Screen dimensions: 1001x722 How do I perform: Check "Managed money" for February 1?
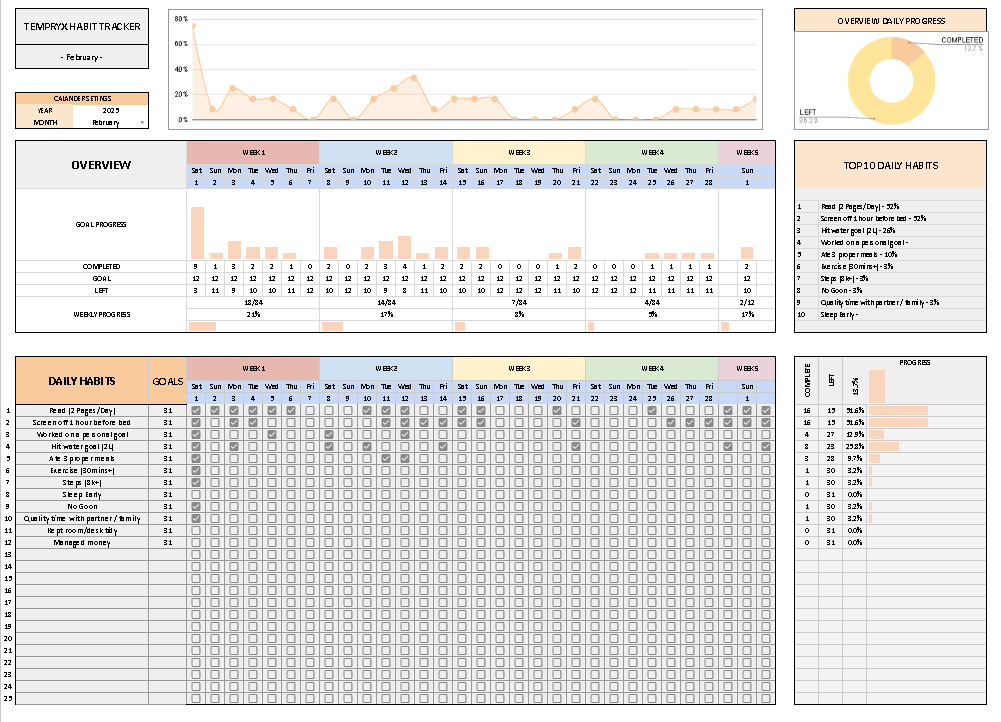coord(195,543)
